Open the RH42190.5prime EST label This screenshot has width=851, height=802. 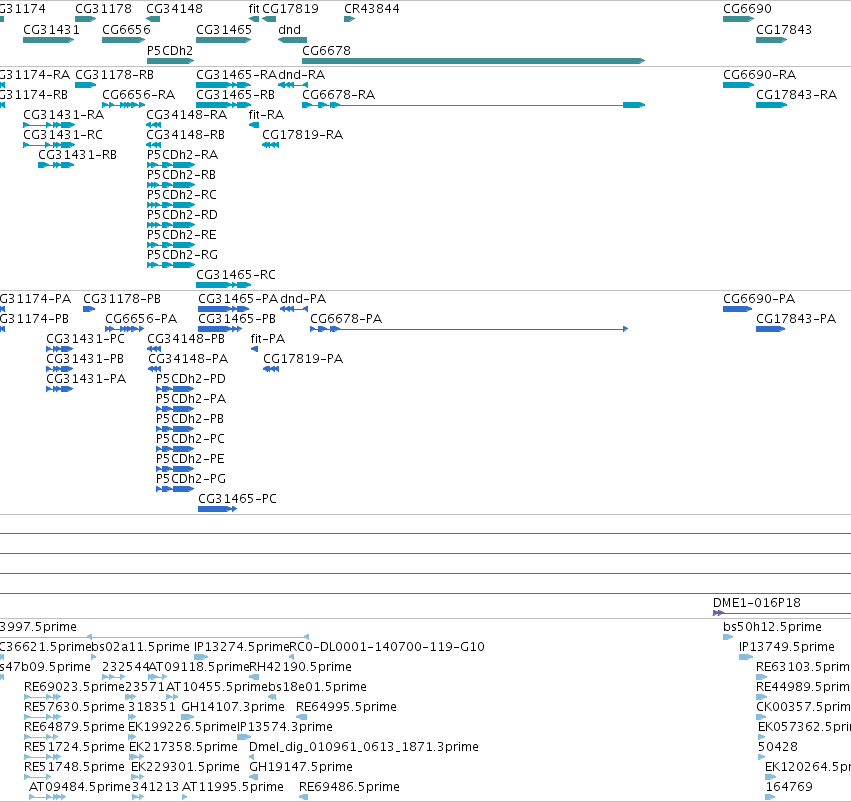(300, 667)
